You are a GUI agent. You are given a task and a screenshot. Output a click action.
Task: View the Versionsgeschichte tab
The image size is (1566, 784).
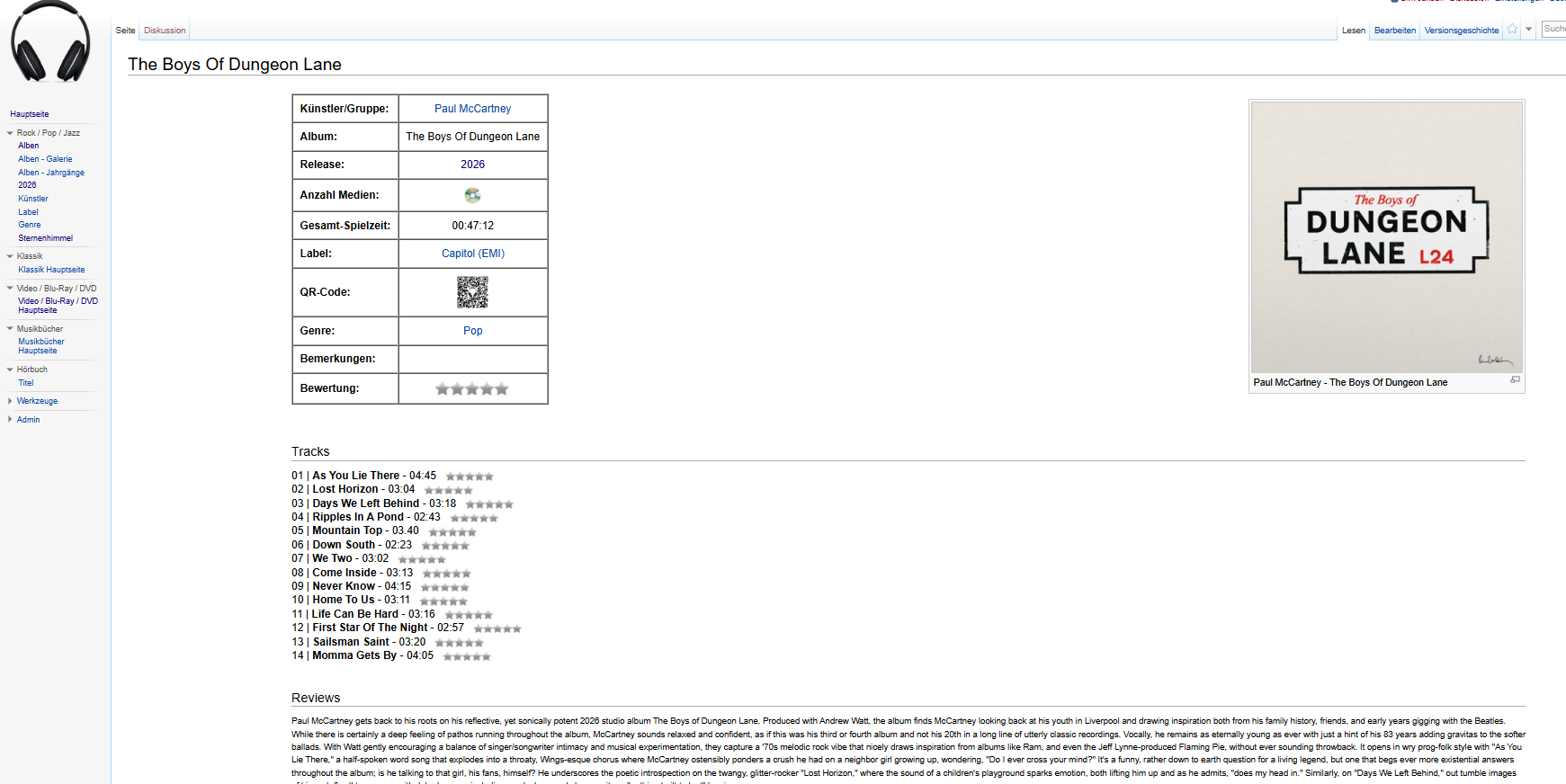click(1462, 31)
